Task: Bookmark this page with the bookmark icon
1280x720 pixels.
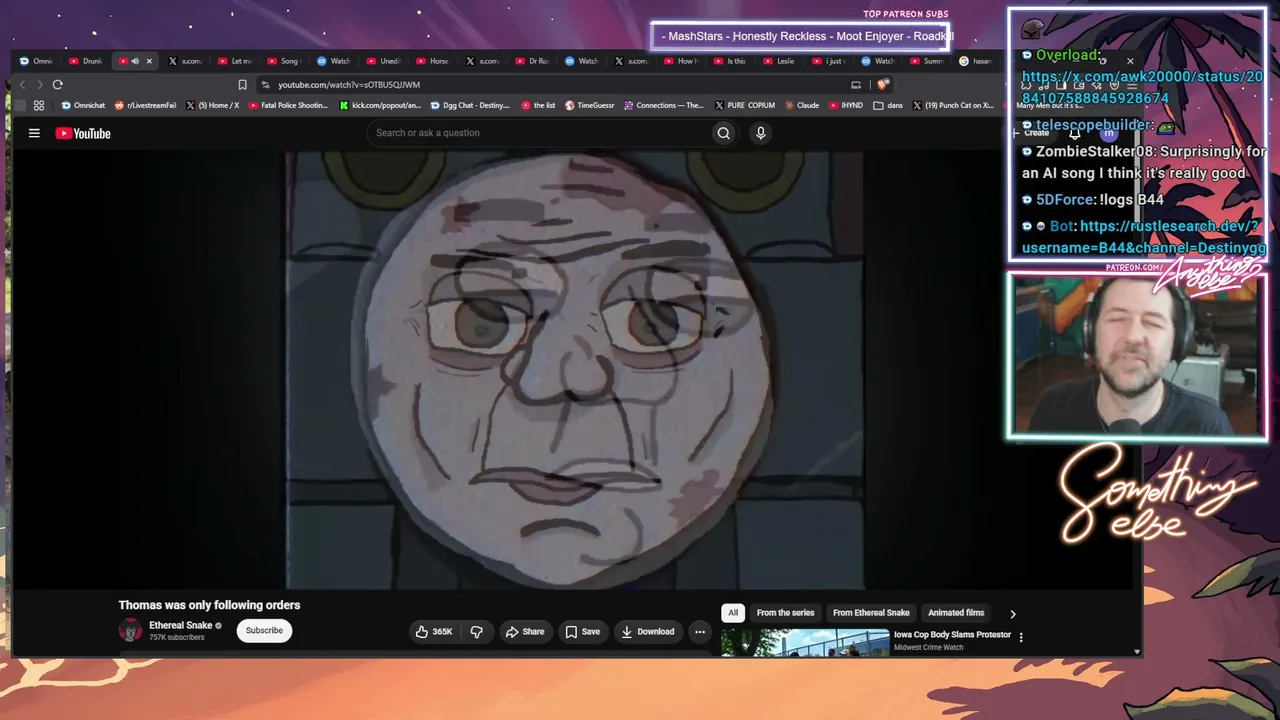Action: click(x=242, y=85)
